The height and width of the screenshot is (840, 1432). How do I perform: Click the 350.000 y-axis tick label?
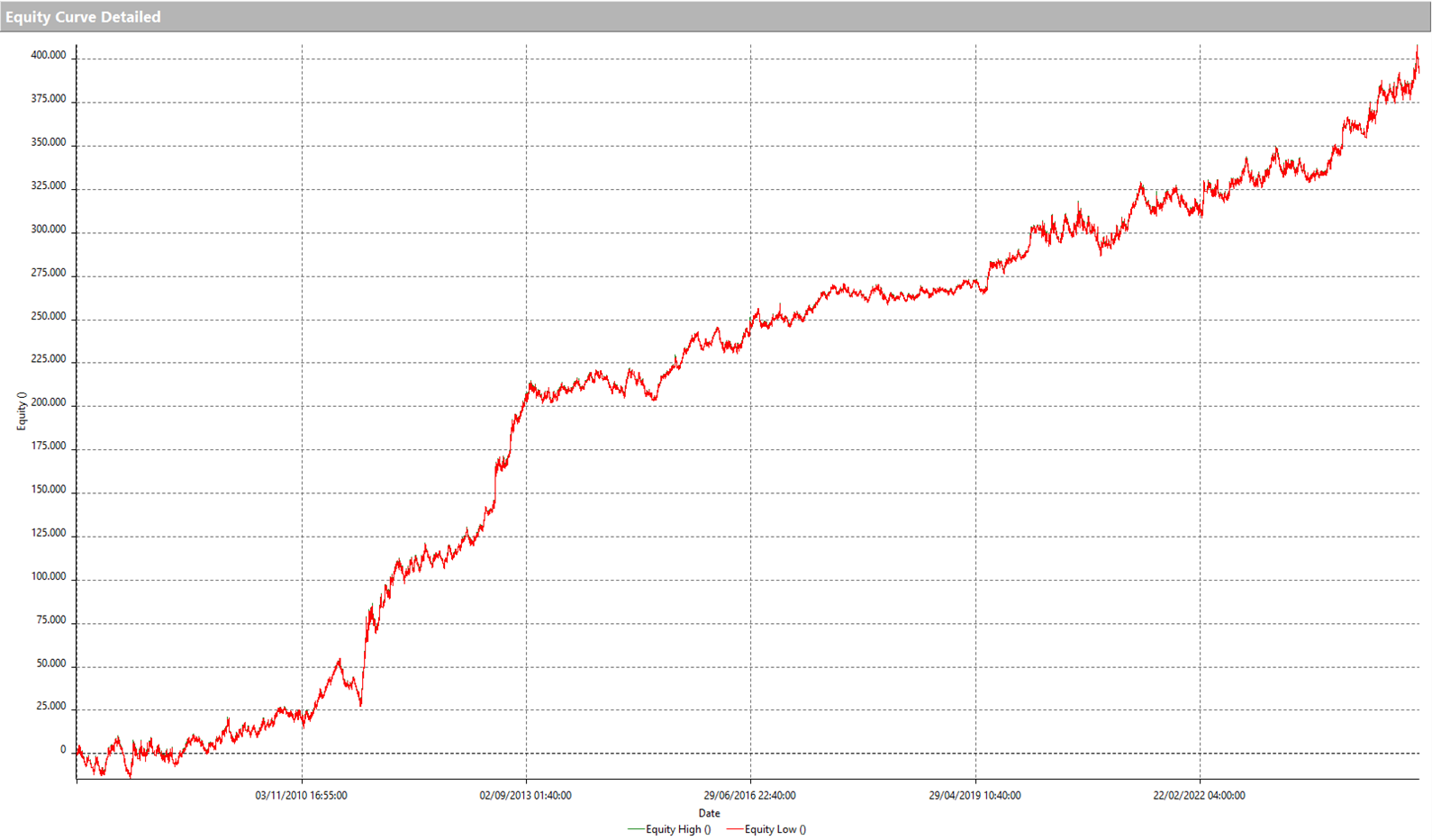[48, 142]
